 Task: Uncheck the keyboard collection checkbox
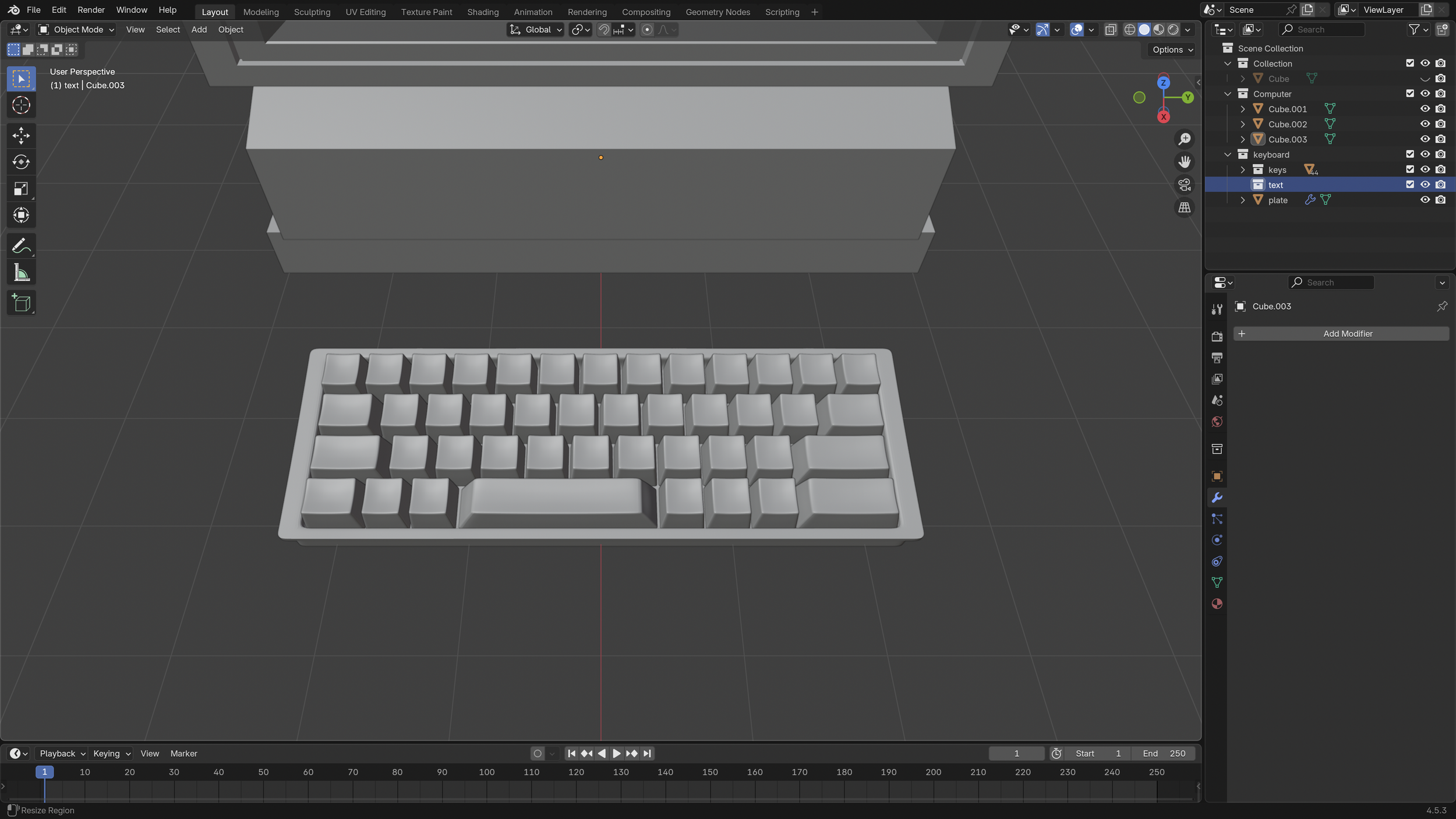(1409, 154)
